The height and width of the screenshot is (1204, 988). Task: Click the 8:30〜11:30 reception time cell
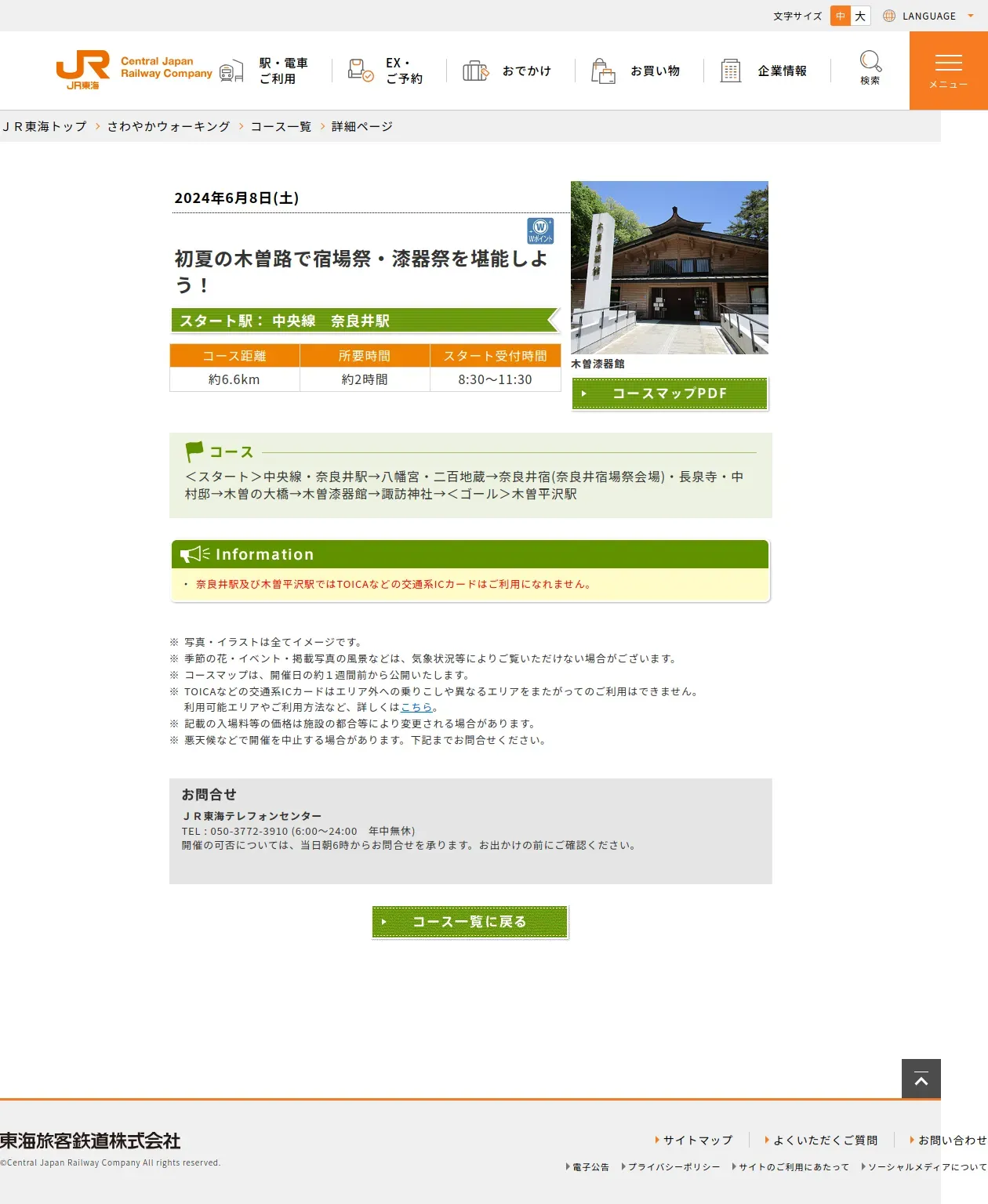point(495,379)
